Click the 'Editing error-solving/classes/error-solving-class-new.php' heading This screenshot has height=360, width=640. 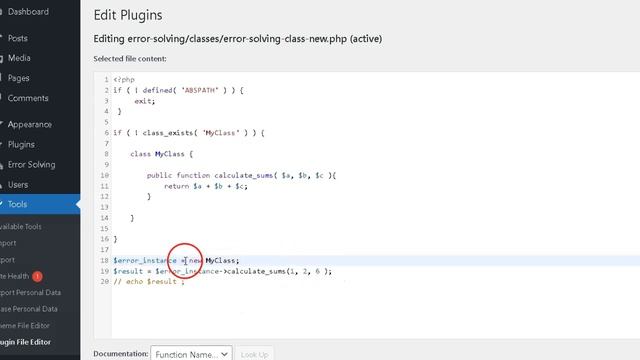coord(238,39)
